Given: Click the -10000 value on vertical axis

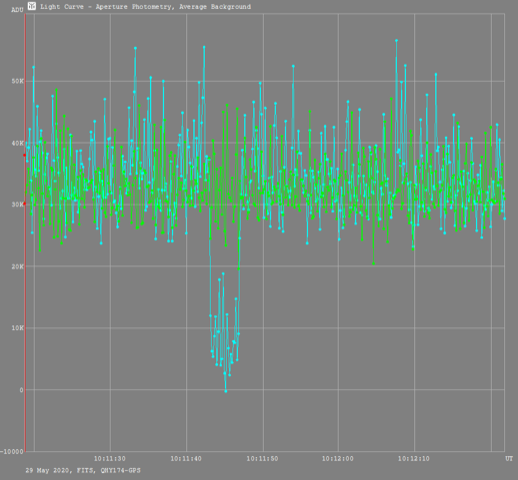Looking at the screenshot, I should 12,451.
